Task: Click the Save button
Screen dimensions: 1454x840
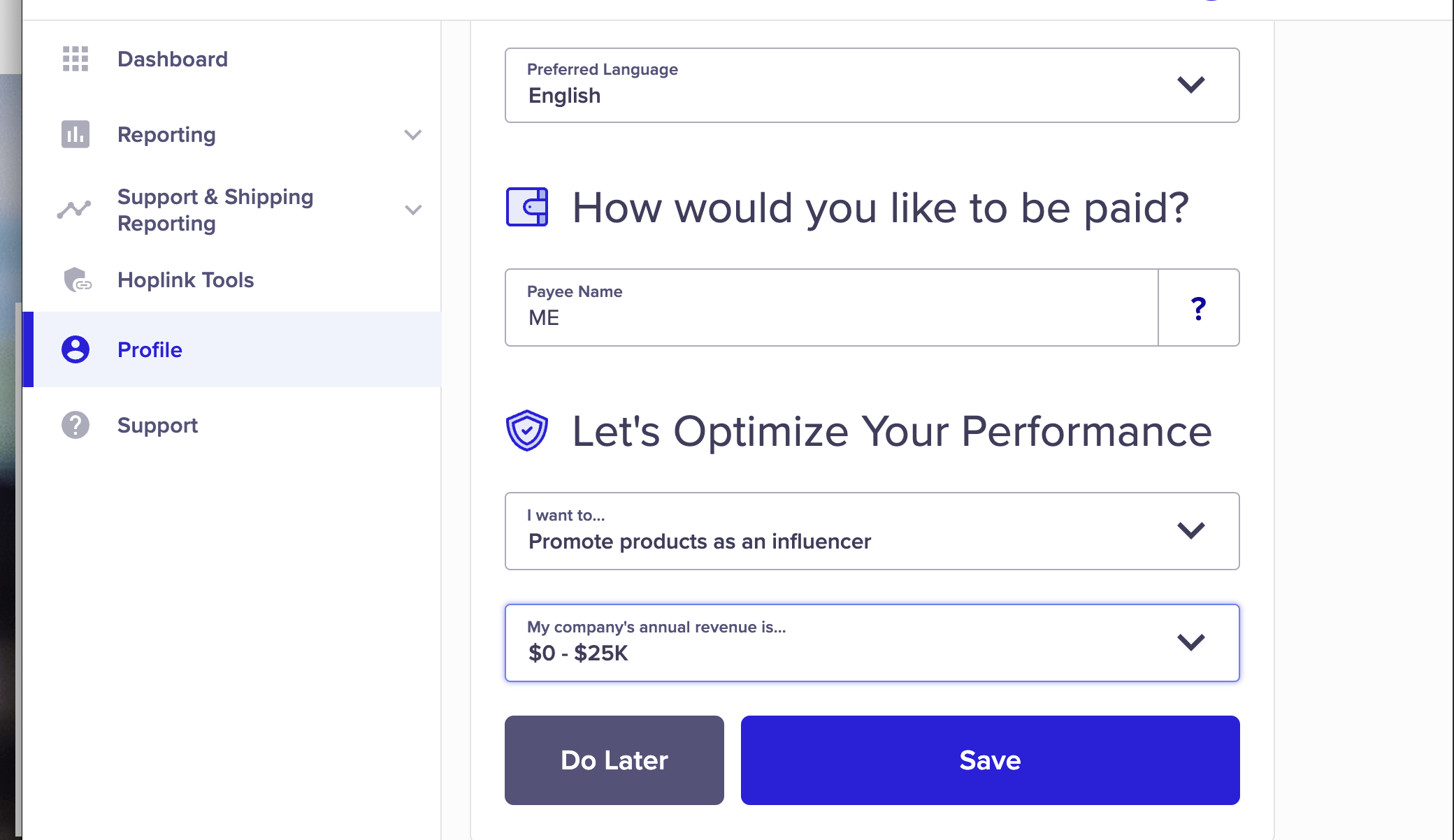Action: click(x=991, y=760)
